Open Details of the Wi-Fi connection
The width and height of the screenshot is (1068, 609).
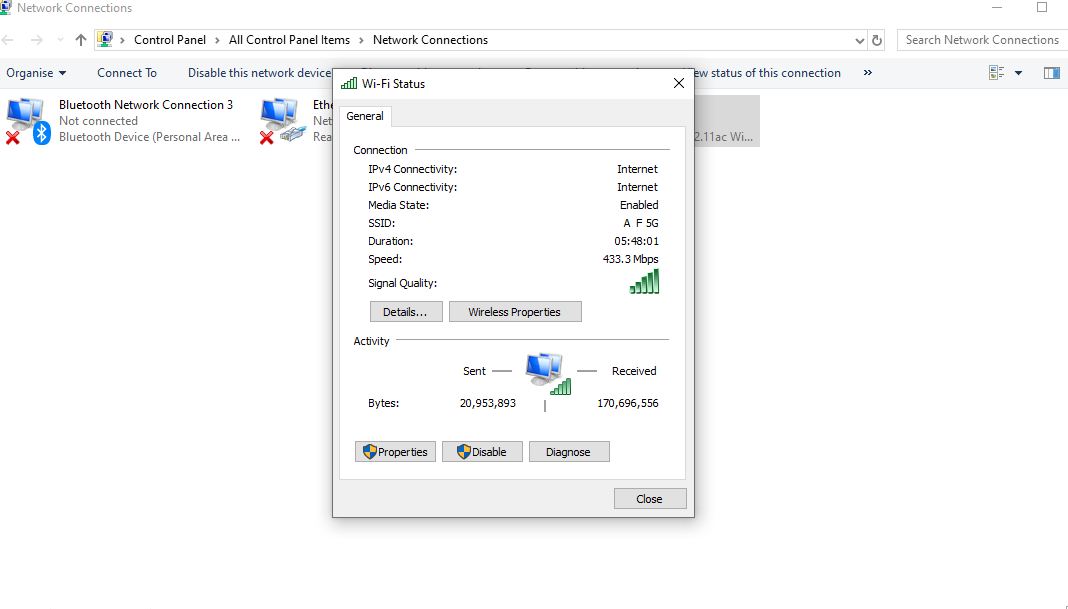406,311
